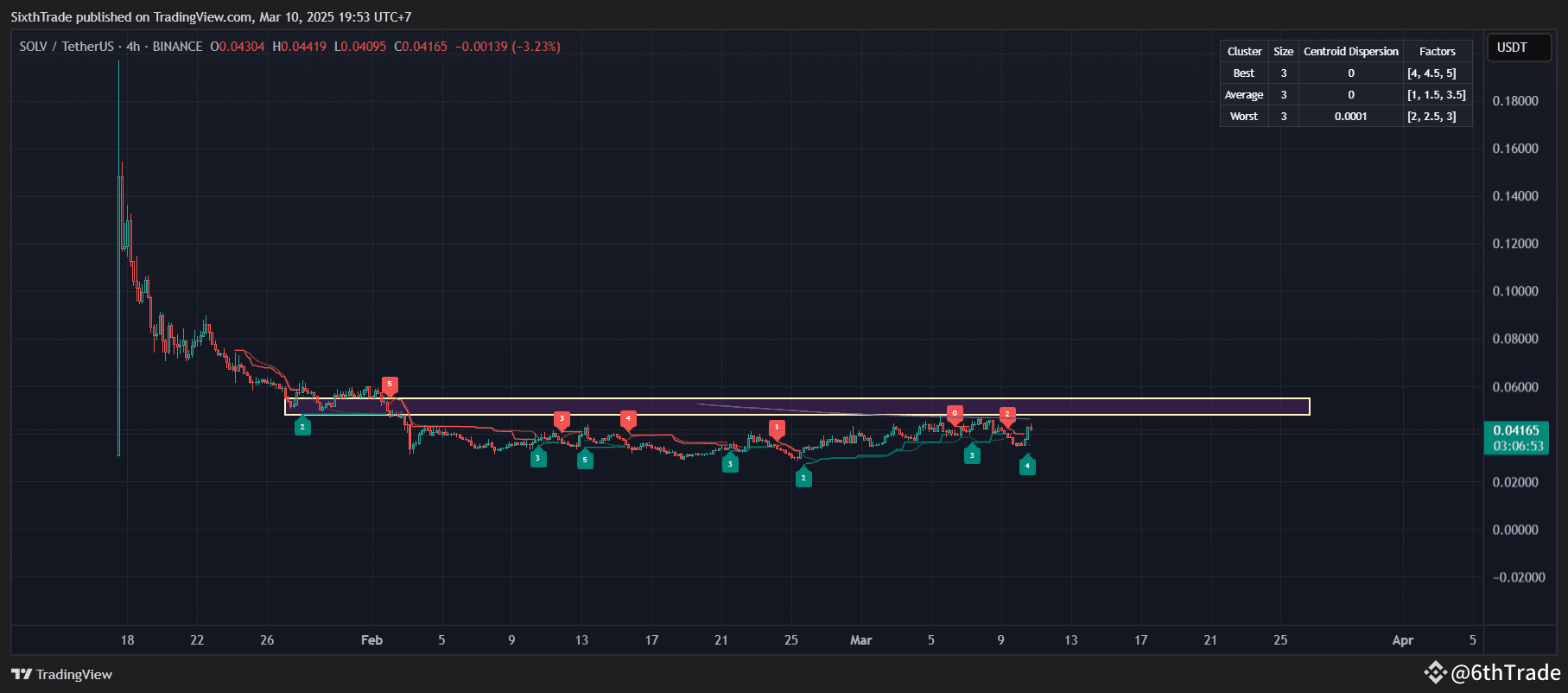The width and height of the screenshot is (1568, 693).
Task: Click the TradingView logo at bottom left
Action: [x=62, y=674]
